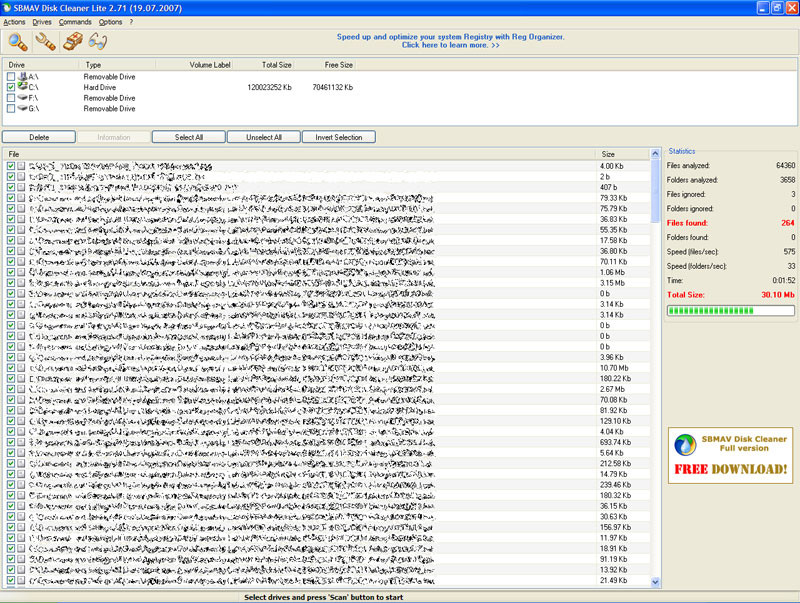This screenshot has width=800, height=603.
Task: Click the Invert Selection button
Action: 339,137
